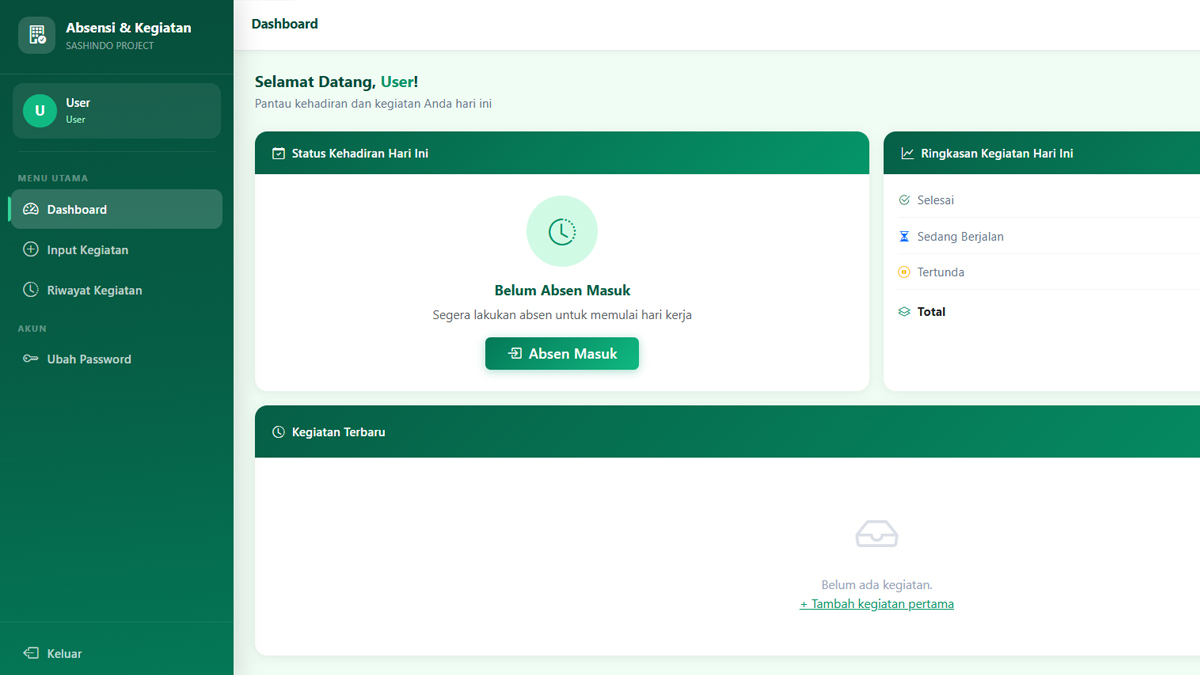The image size is (1200, 675).
Task: Click the Ringkasan Kegiatan Hari Ini card header
Action: point(1042,153)
